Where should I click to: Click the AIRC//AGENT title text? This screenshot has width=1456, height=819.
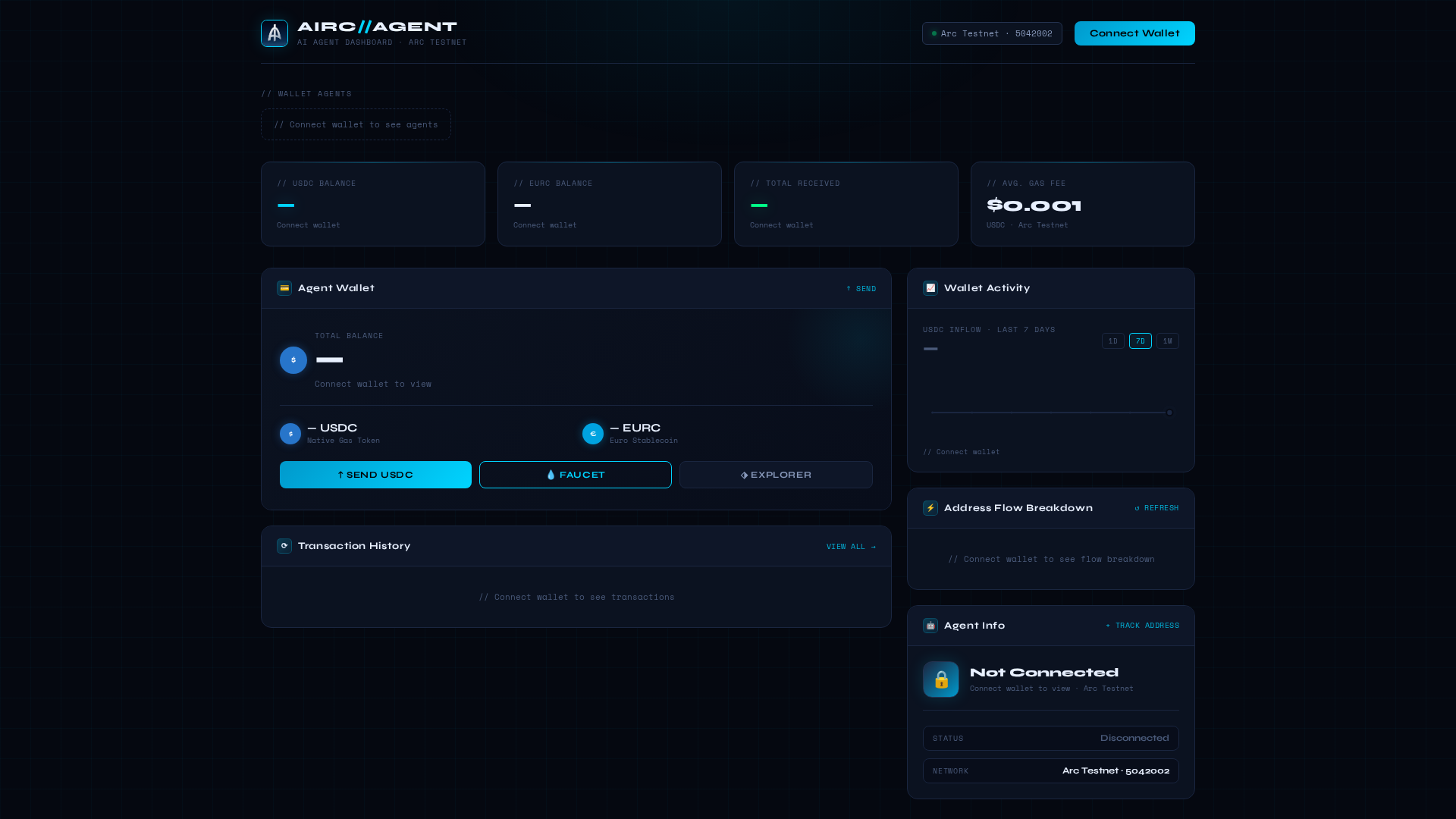click(377, 27)
